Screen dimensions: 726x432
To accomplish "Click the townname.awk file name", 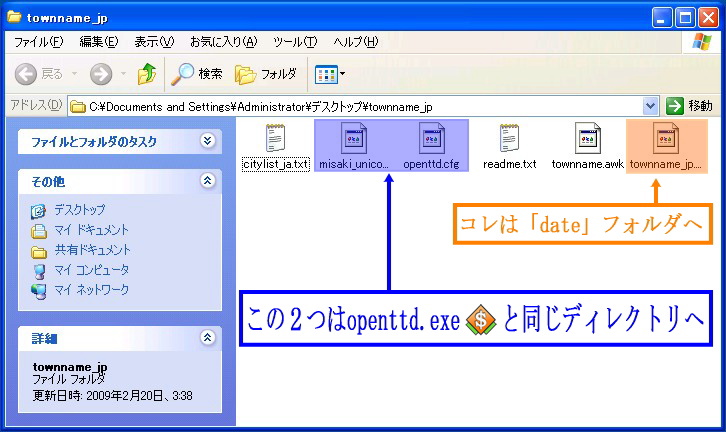I will tap(588, 164).
